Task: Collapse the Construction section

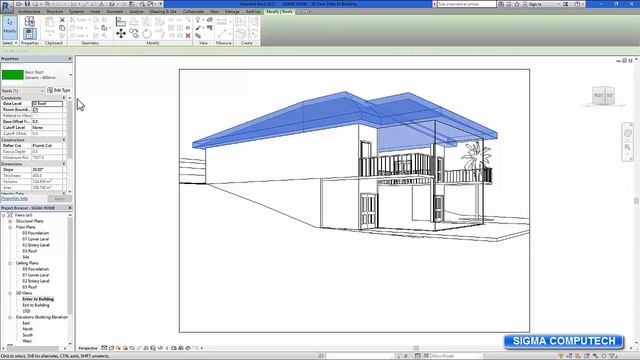Action: point(64,140)
